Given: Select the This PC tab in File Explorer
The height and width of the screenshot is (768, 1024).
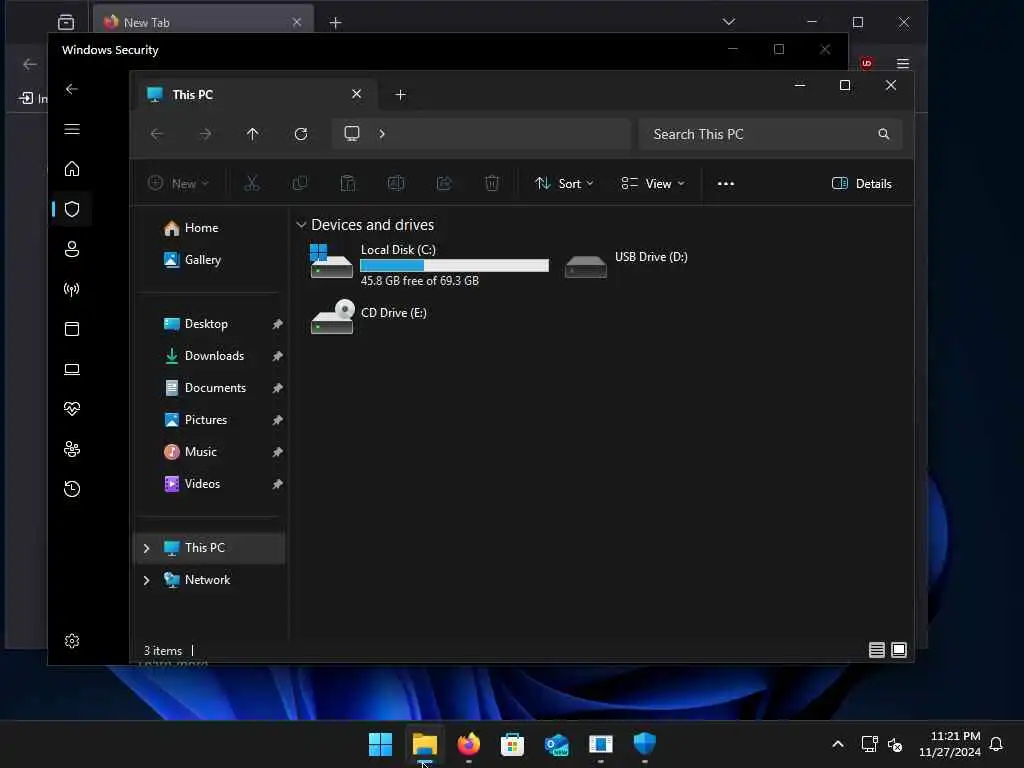Looking at the screenshot, I should (256, 95).
